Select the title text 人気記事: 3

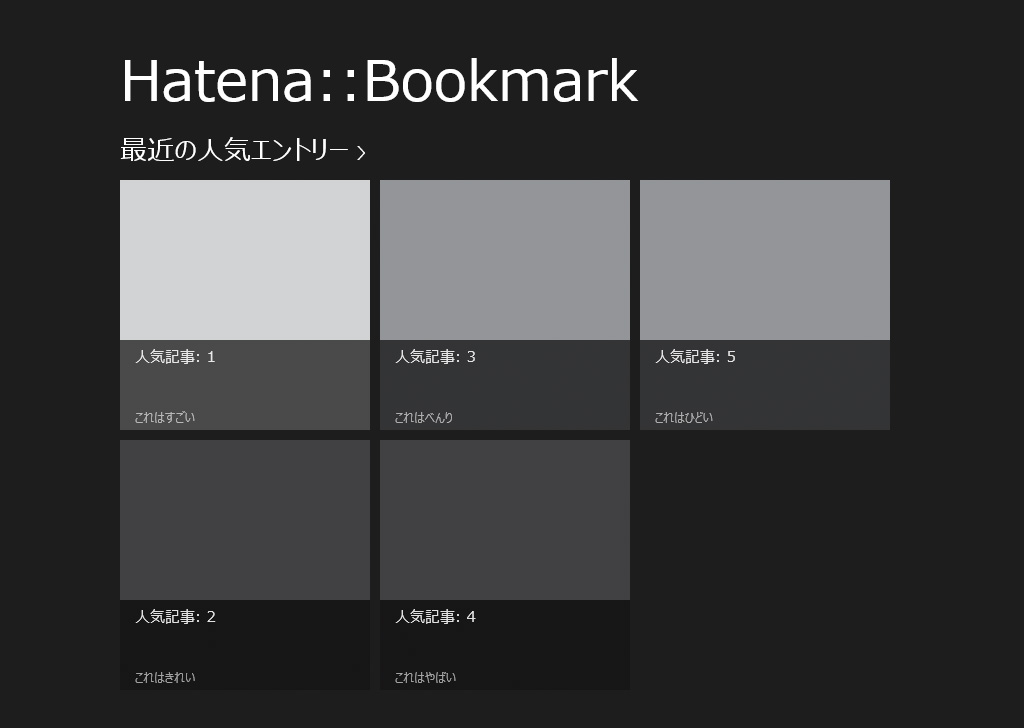click(435, 356)
